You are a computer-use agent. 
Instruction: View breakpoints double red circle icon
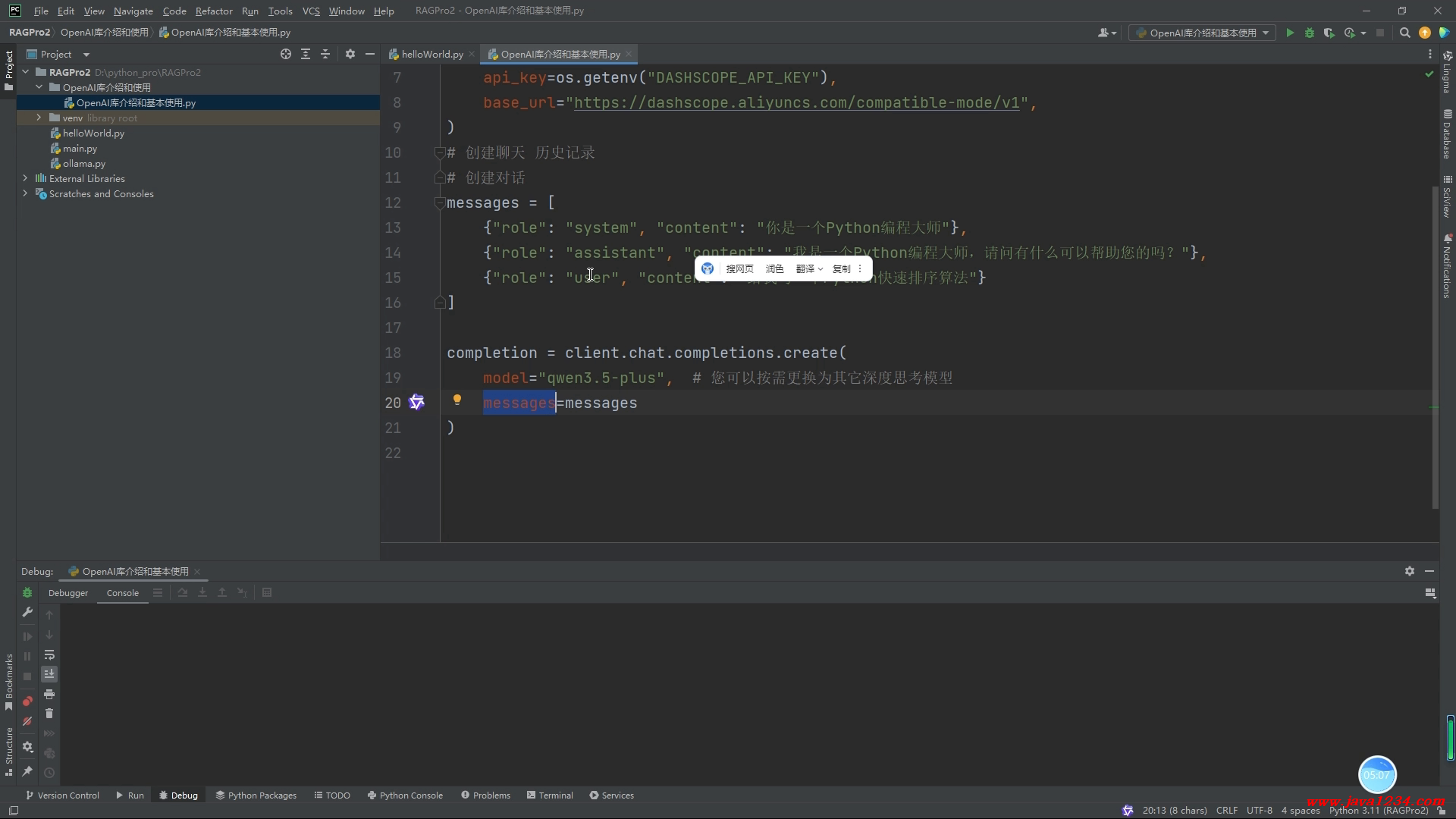coord(27,701)
